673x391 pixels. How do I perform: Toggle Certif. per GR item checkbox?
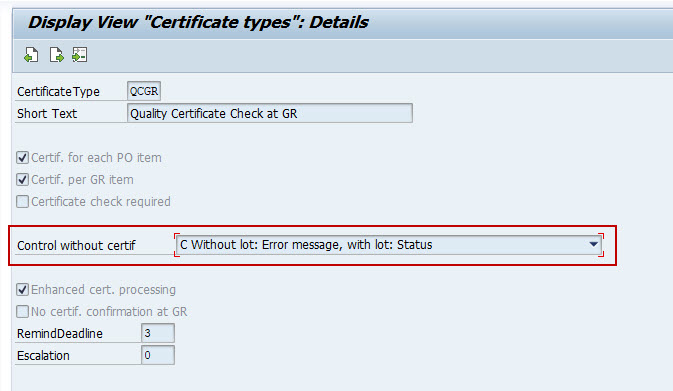tap(22, 179)
